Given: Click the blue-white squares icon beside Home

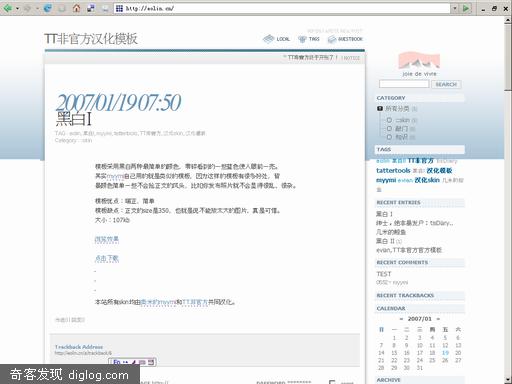Looking at the screenshot, I should [91, 8].
